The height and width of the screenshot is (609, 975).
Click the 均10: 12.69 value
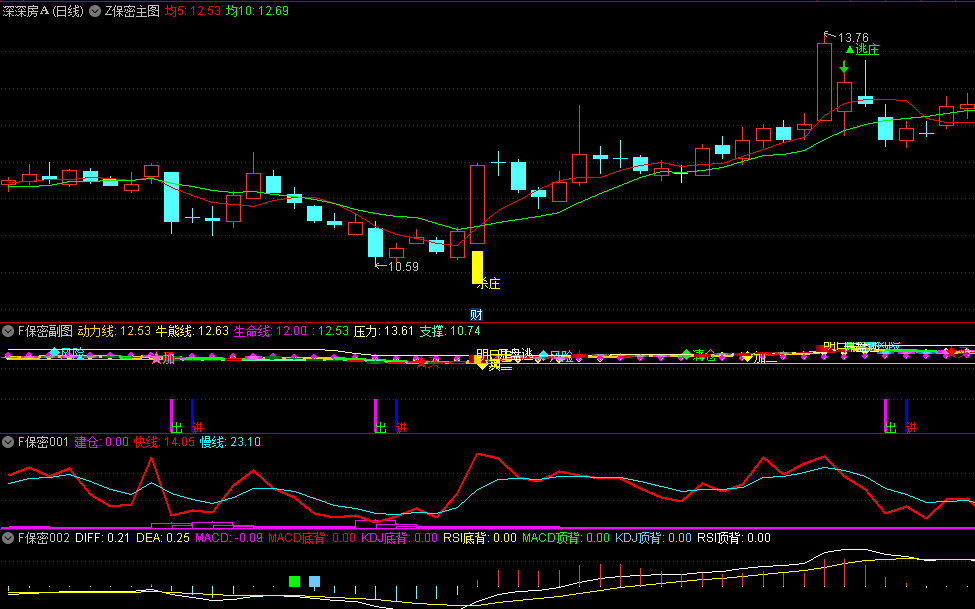257,11
